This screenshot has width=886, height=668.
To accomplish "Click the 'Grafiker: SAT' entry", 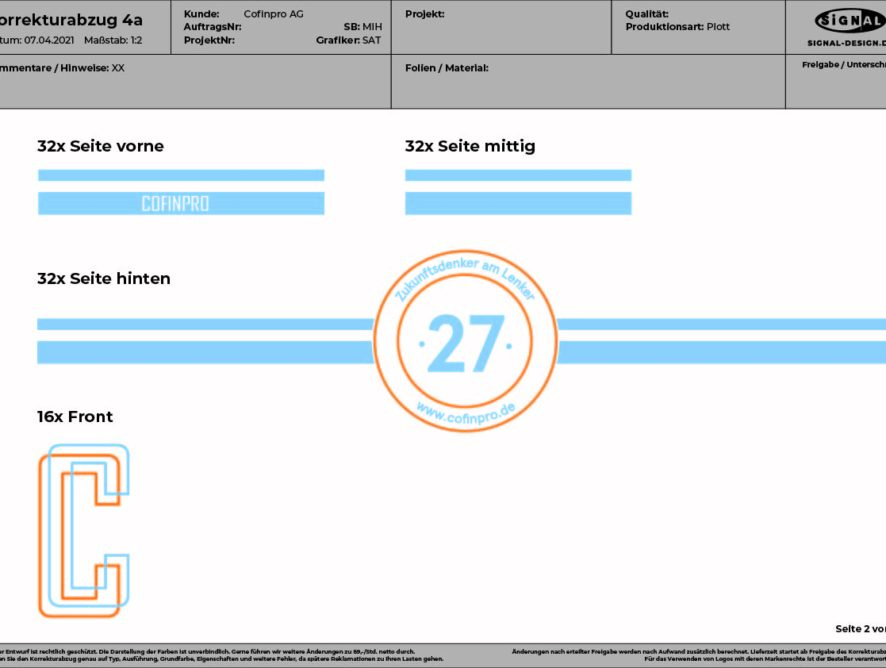I will [349, 40].
